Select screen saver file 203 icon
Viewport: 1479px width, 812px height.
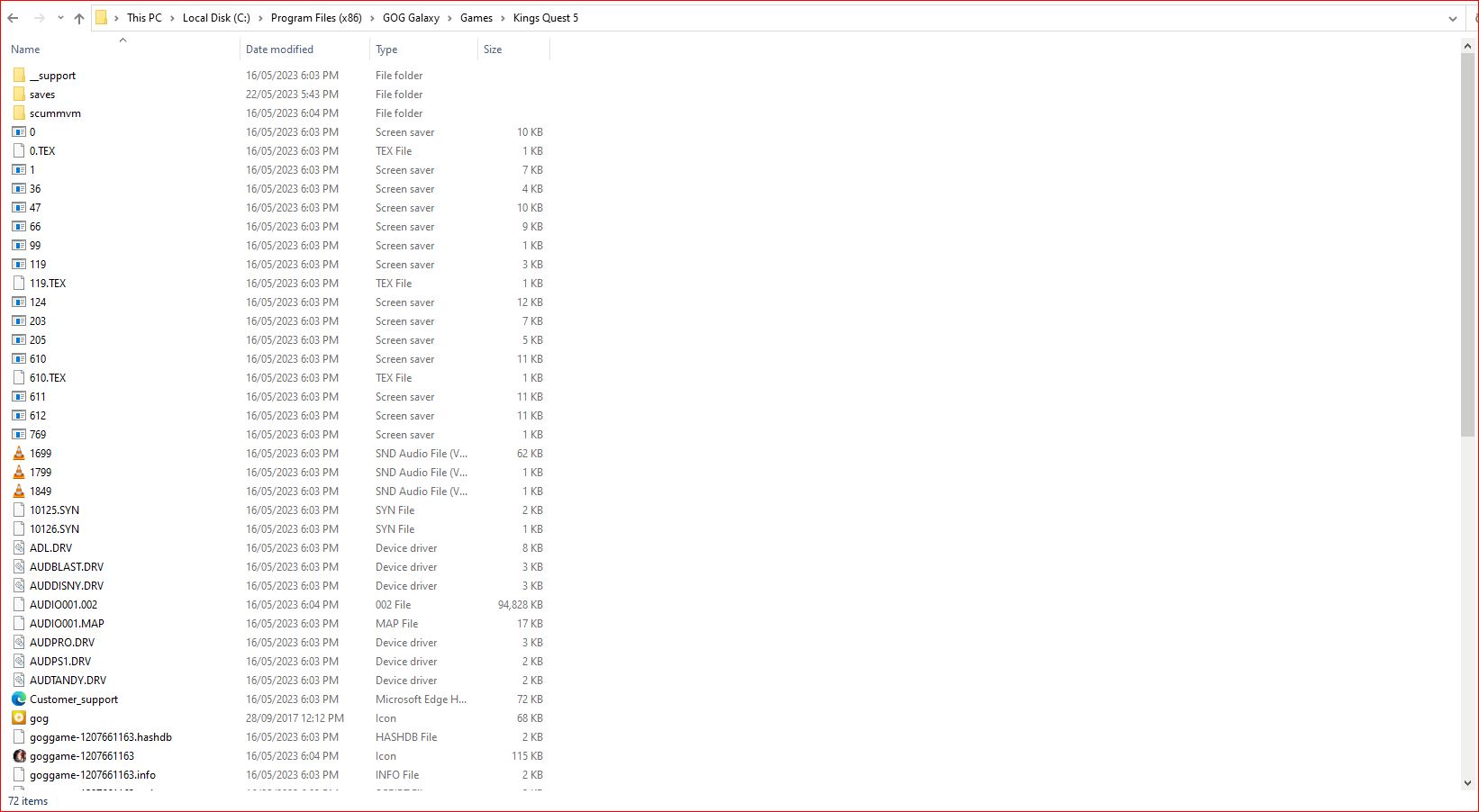click(x=19, y=321)
